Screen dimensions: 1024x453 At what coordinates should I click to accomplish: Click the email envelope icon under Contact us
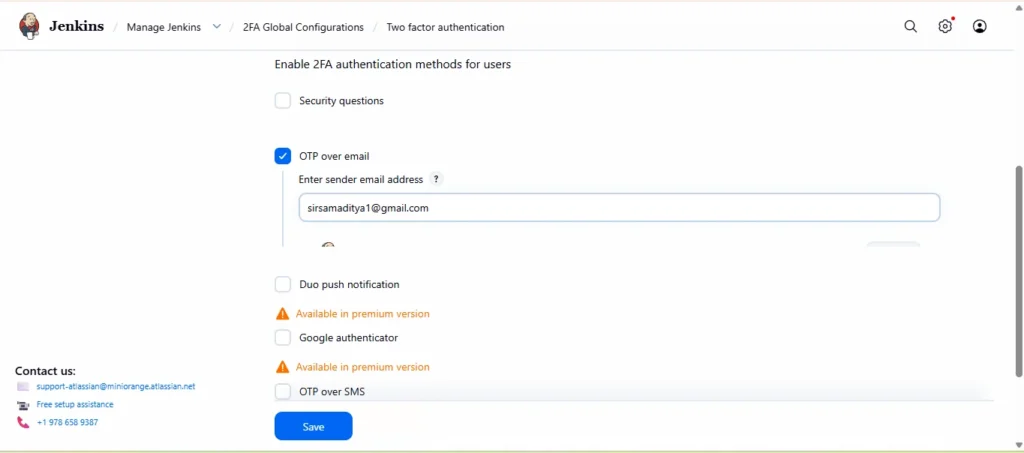23,387
